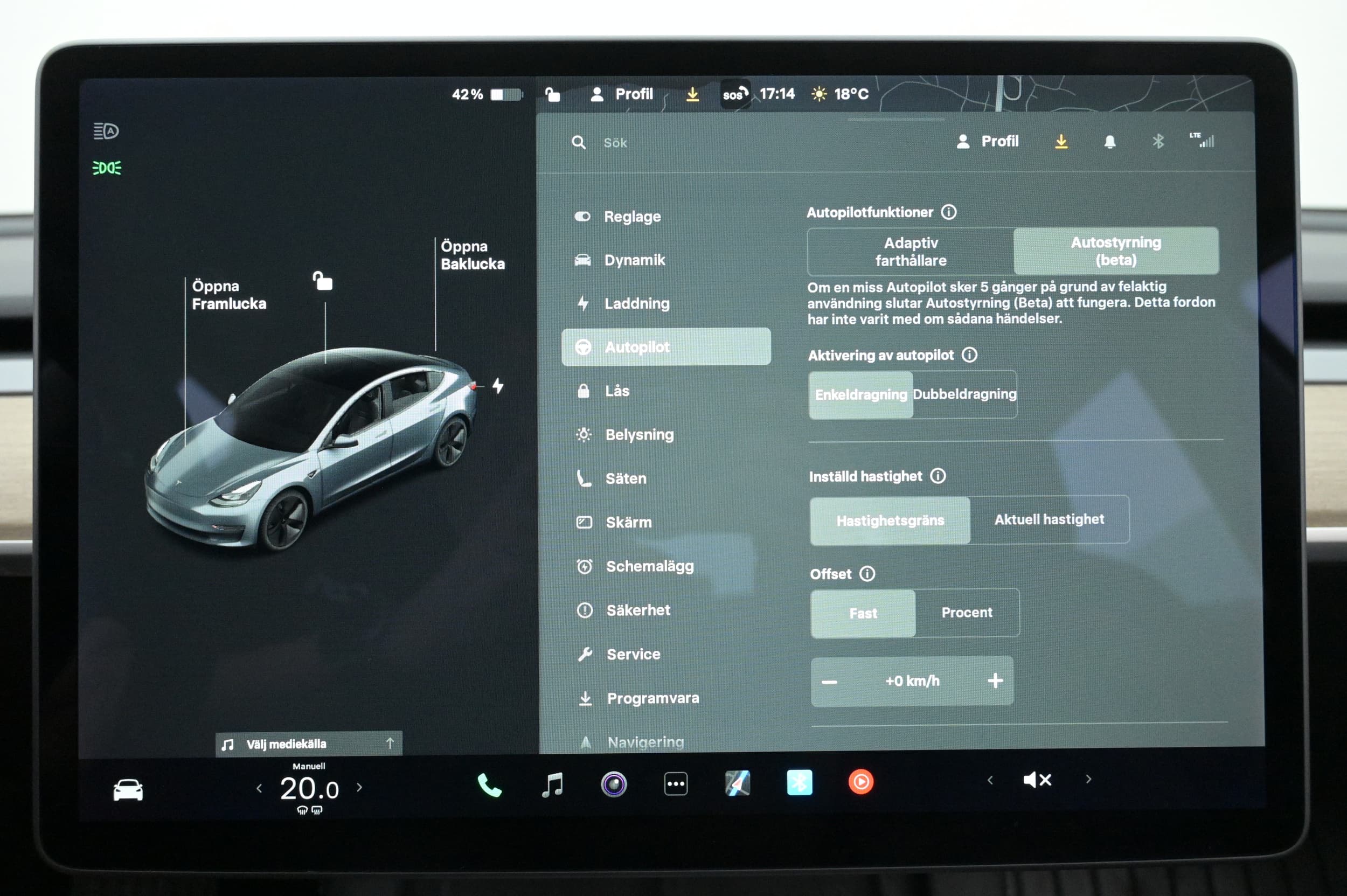The width and height of the screenshot is (1347, 896).
Task: Launch the dashcam camera app
Action: [614, 784]
